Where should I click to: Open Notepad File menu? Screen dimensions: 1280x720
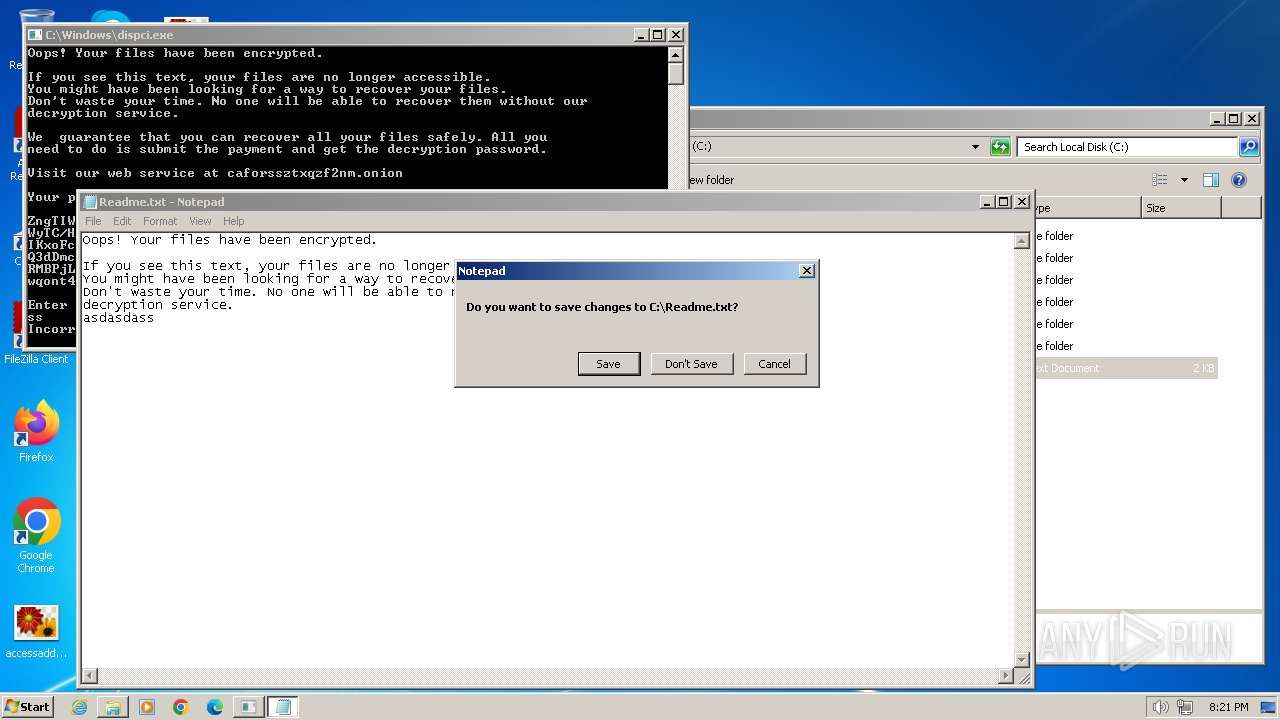click(x=93, y=221)
